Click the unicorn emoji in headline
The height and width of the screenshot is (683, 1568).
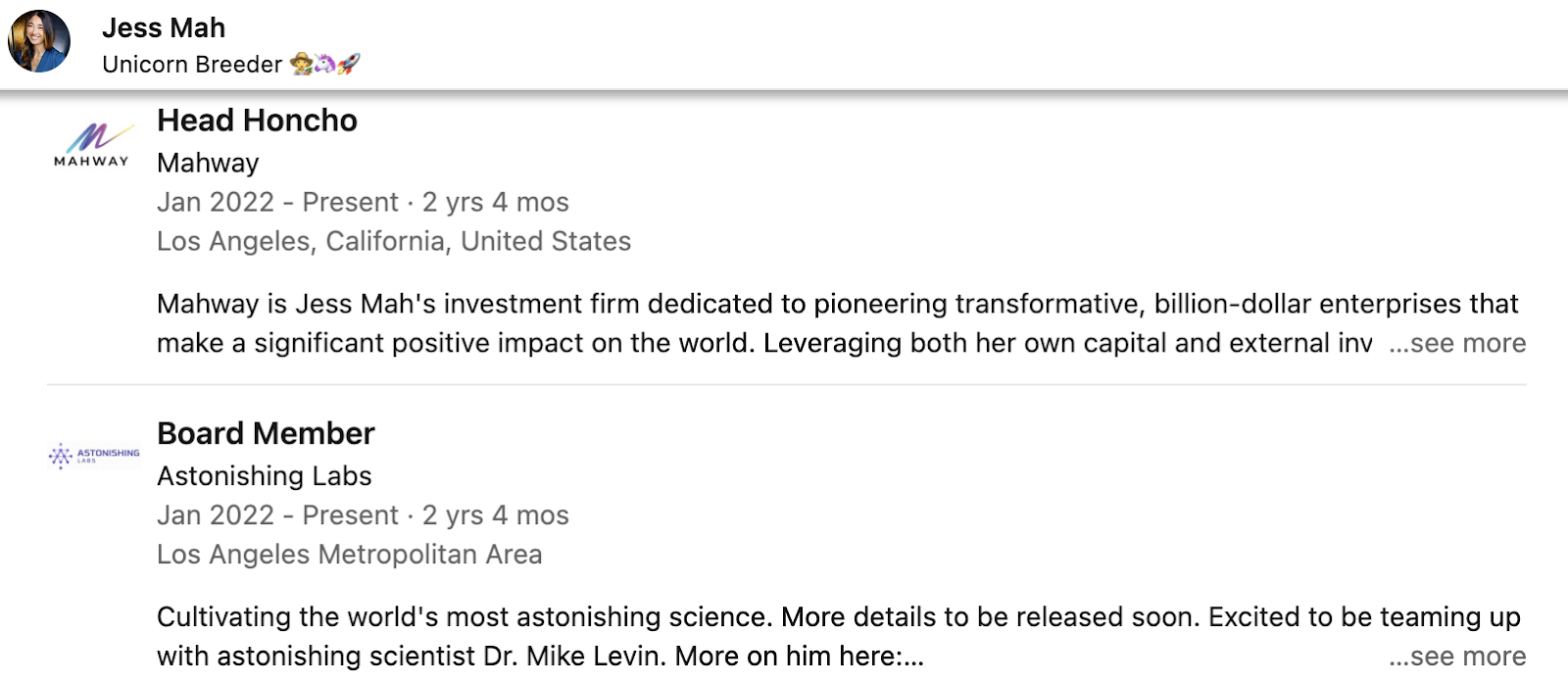click(324, 65)
